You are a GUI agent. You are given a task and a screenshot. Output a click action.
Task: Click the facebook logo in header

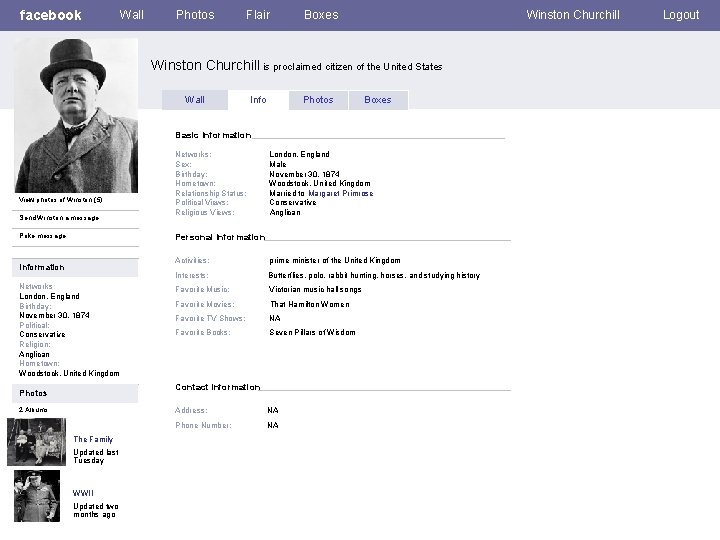point(50,15)
